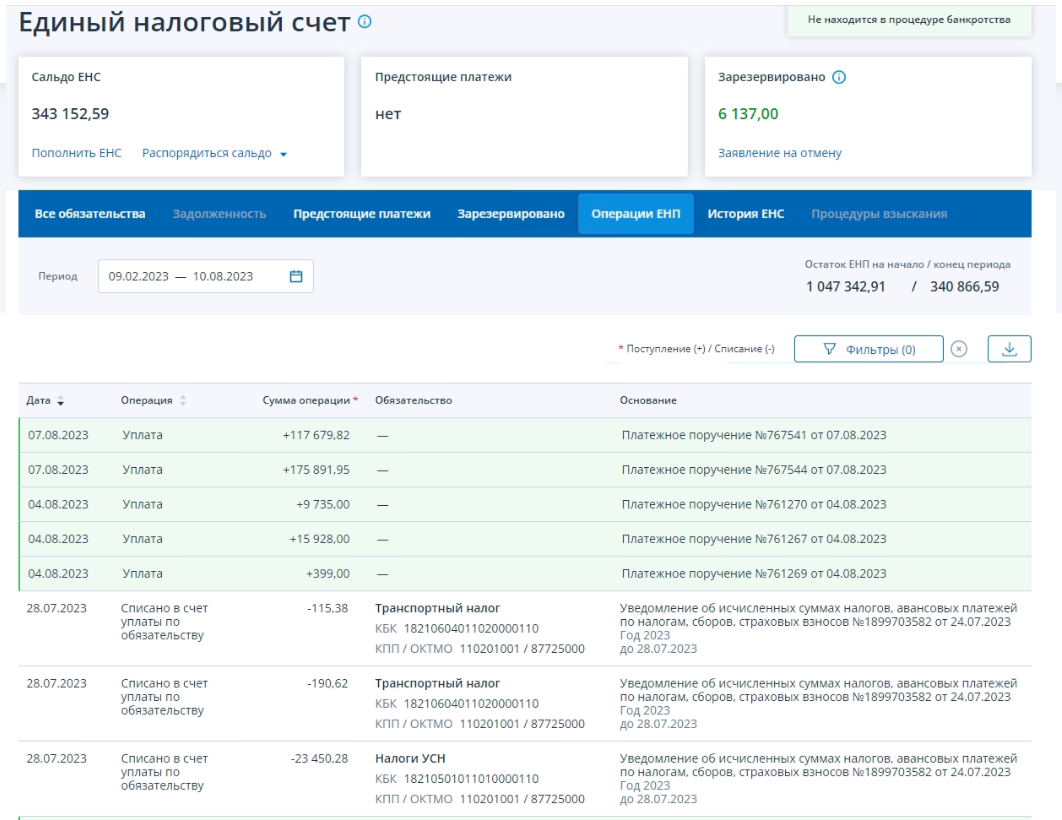Click info icon next to Единый налоговый счет
The width and height of the screenshot is (1062, 820).
click(365, 23)
